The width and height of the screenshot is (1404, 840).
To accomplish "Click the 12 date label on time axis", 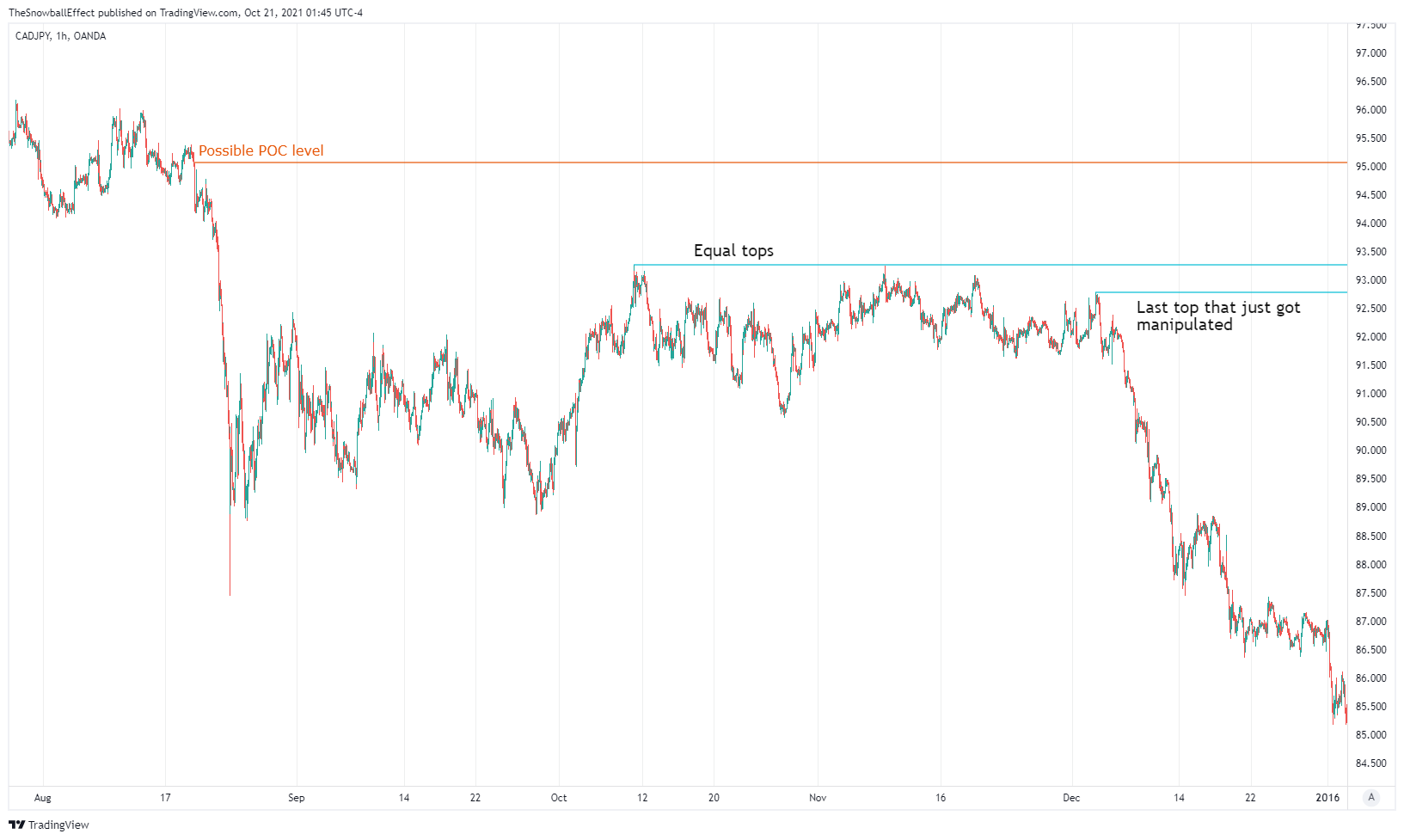I will [x=642, y=798].
